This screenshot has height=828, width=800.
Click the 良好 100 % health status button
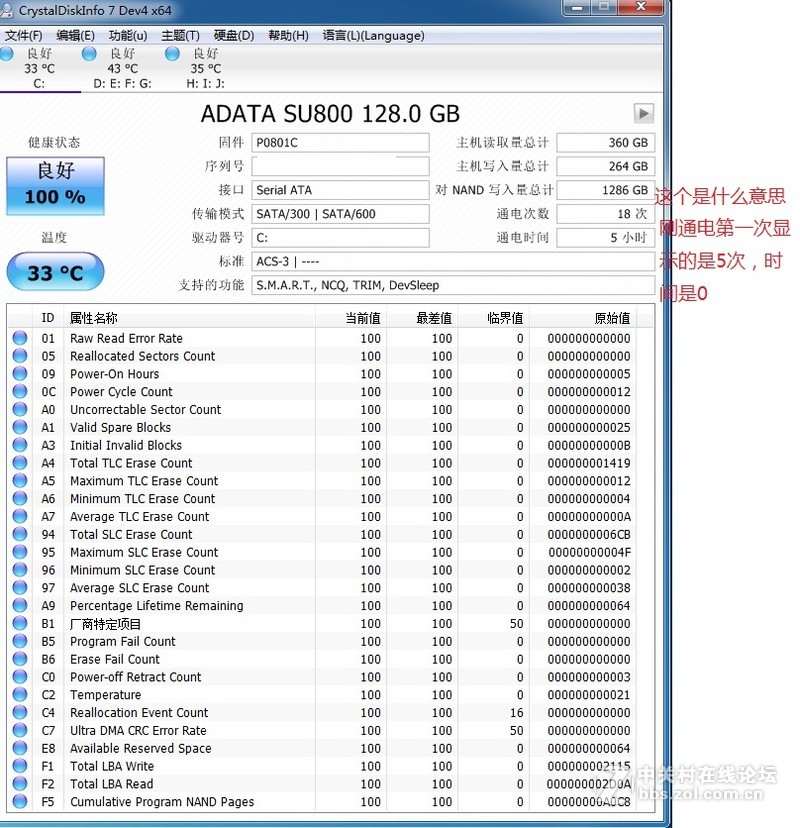[x=55, y=186]
